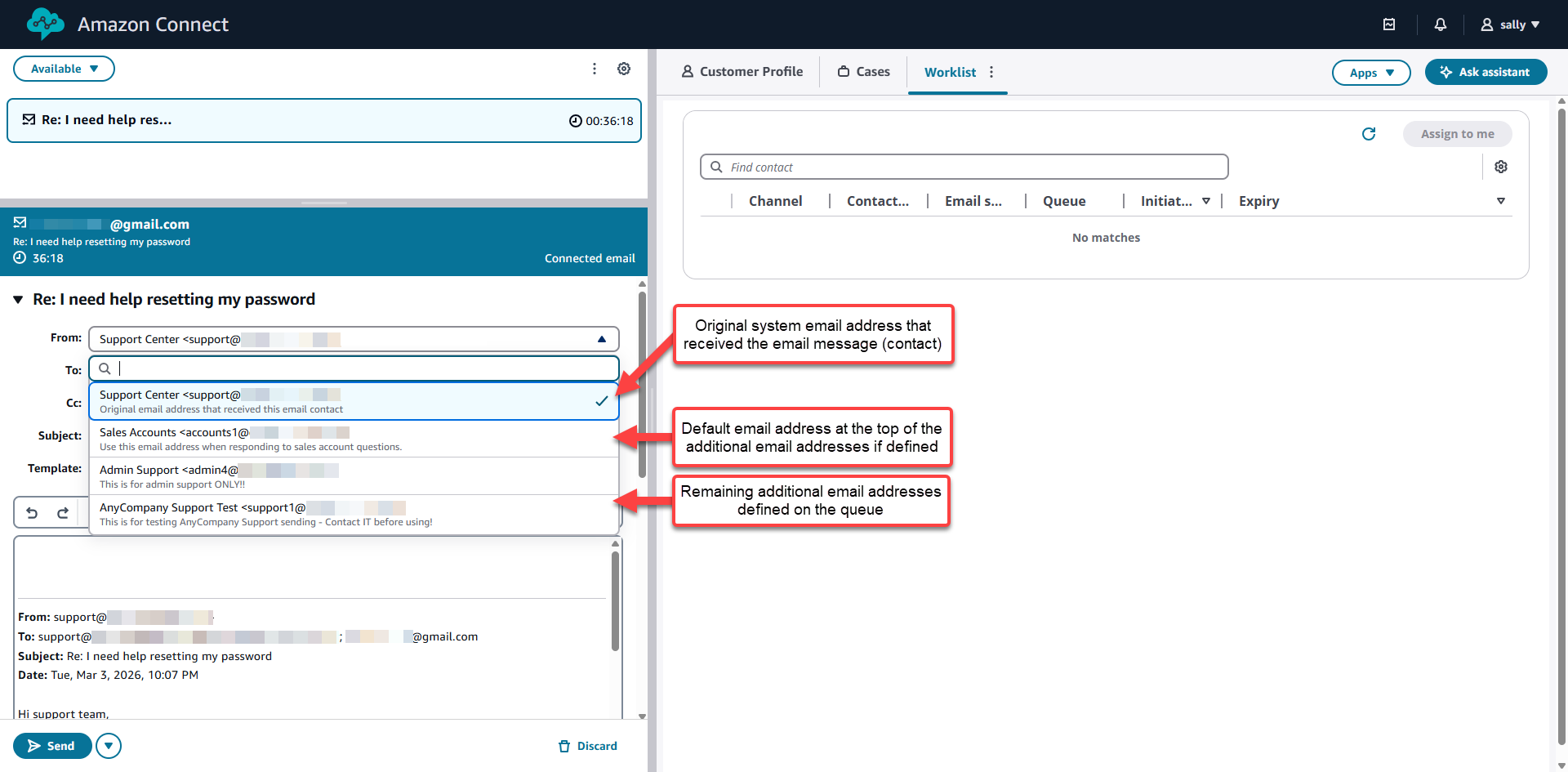Screen dimensions: 1568x772
Task: Redo an edit in email composer
Action: pyautogui.click(x=63, y=512)
